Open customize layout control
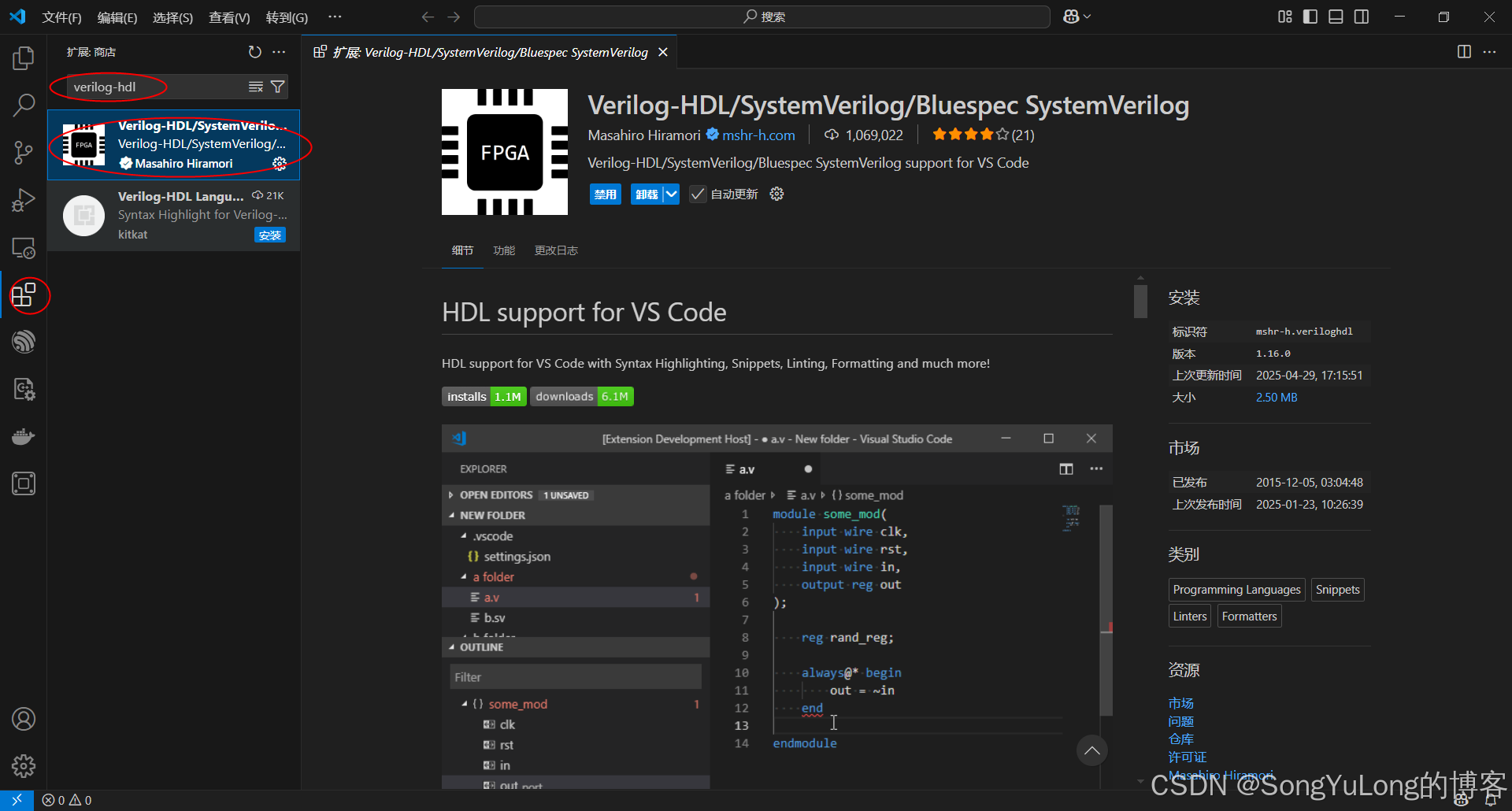 [1285, 17]
